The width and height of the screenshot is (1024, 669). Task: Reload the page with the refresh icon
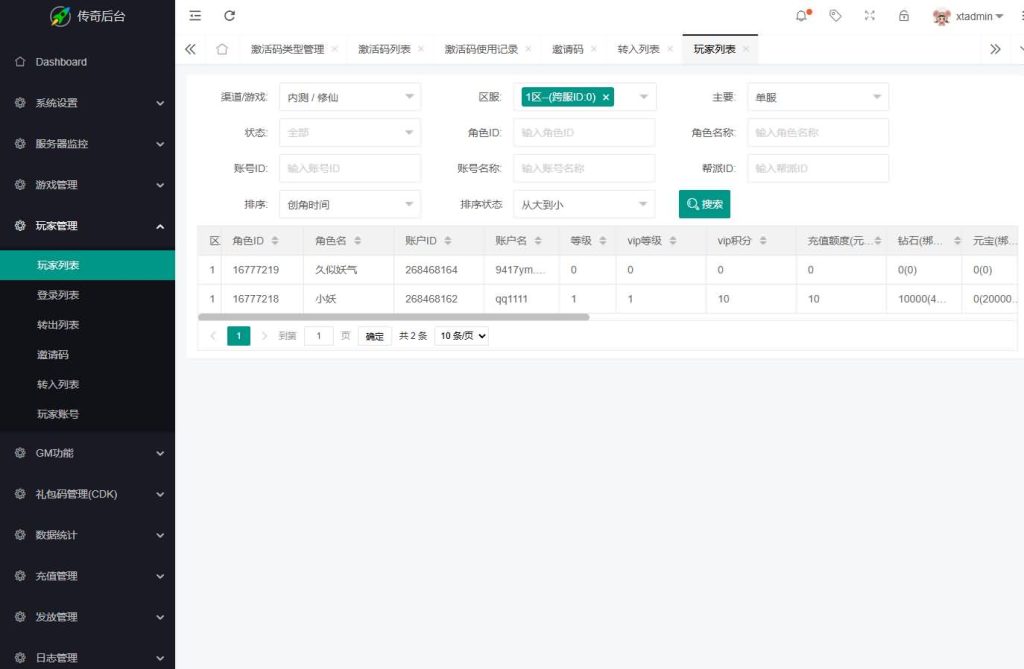[x=229, y=15]
